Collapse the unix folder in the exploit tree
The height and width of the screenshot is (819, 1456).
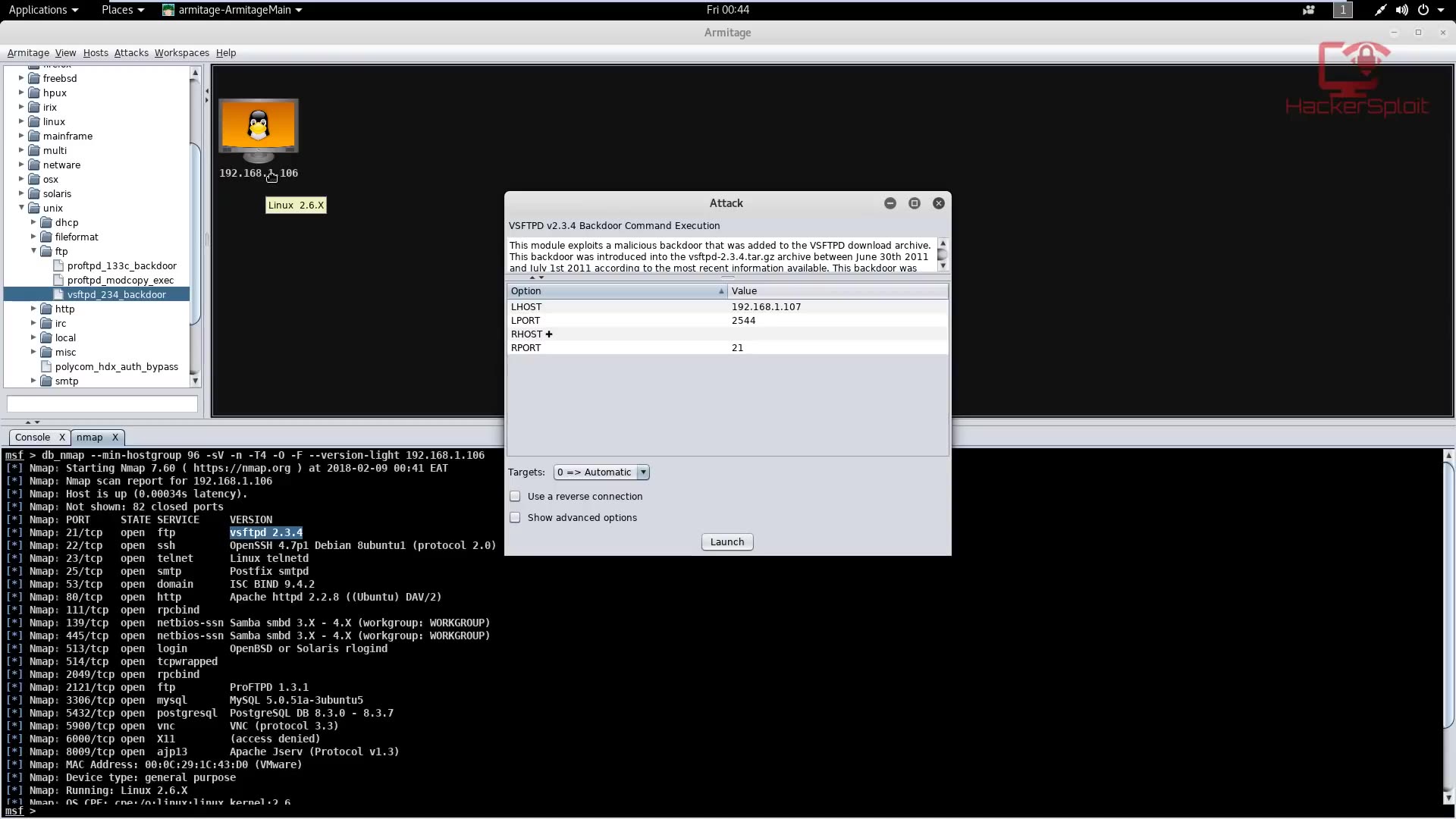pyautogui.click(x=21, y=208)
